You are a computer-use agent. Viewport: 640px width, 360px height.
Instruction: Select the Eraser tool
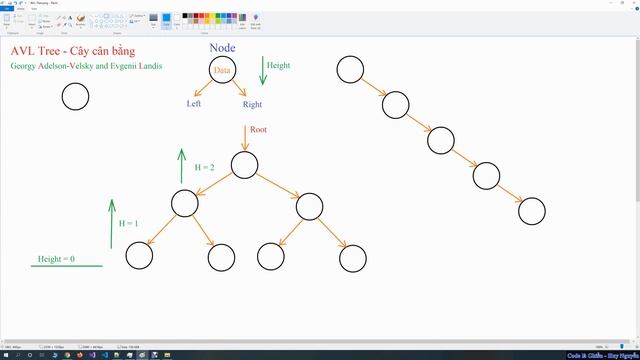[59, 25]
